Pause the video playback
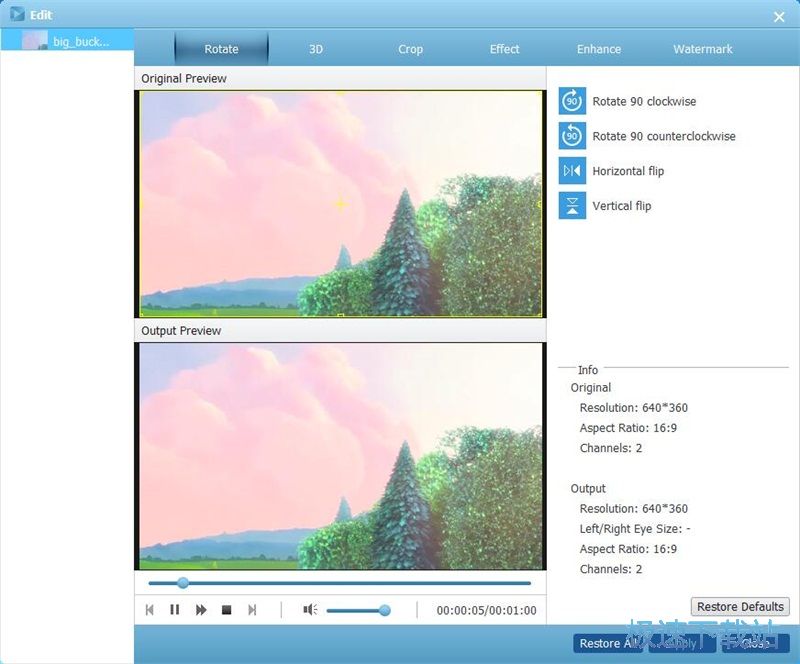800x664 pixels. pos(174,610)
